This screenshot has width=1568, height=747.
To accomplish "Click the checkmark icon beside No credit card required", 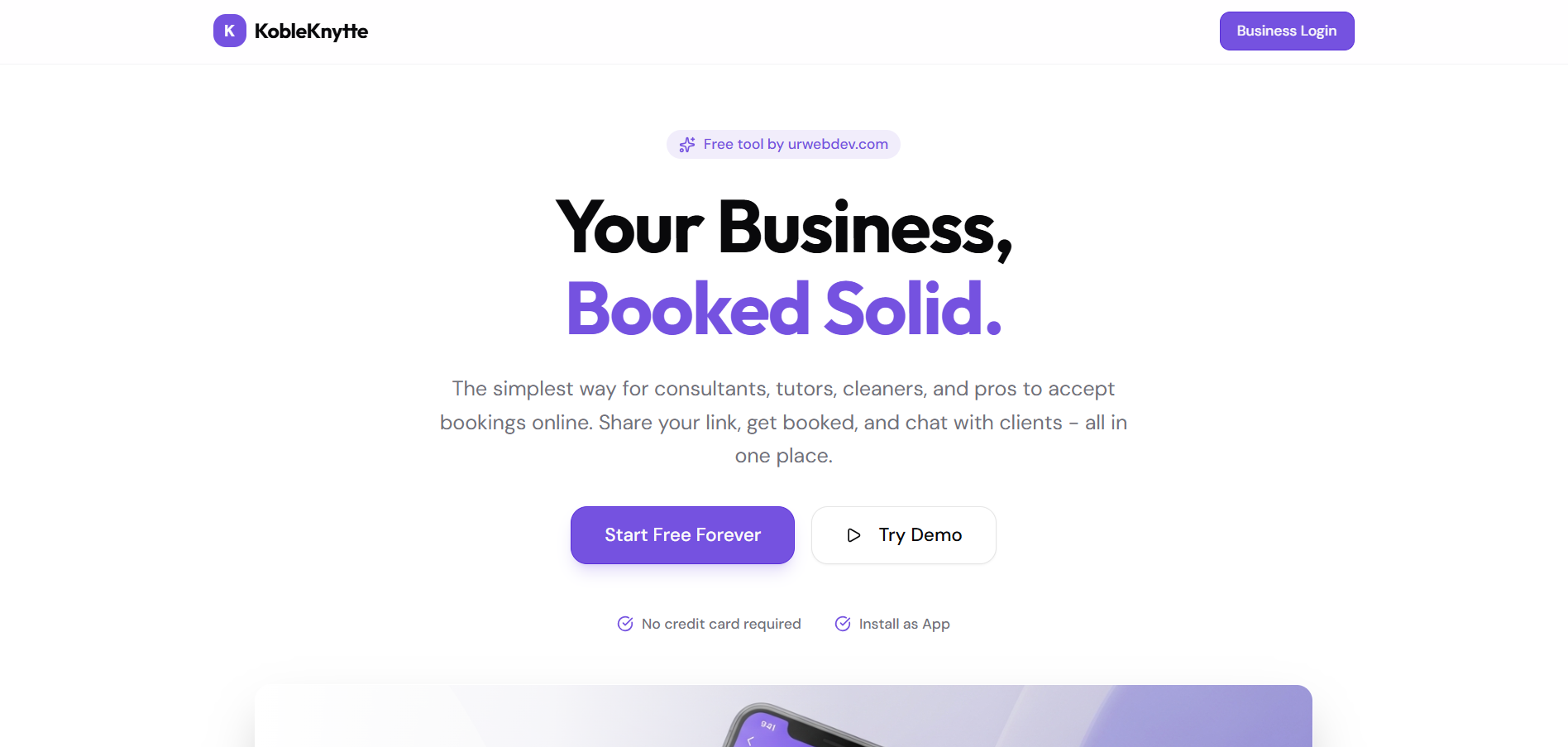I will click(625, 624).
